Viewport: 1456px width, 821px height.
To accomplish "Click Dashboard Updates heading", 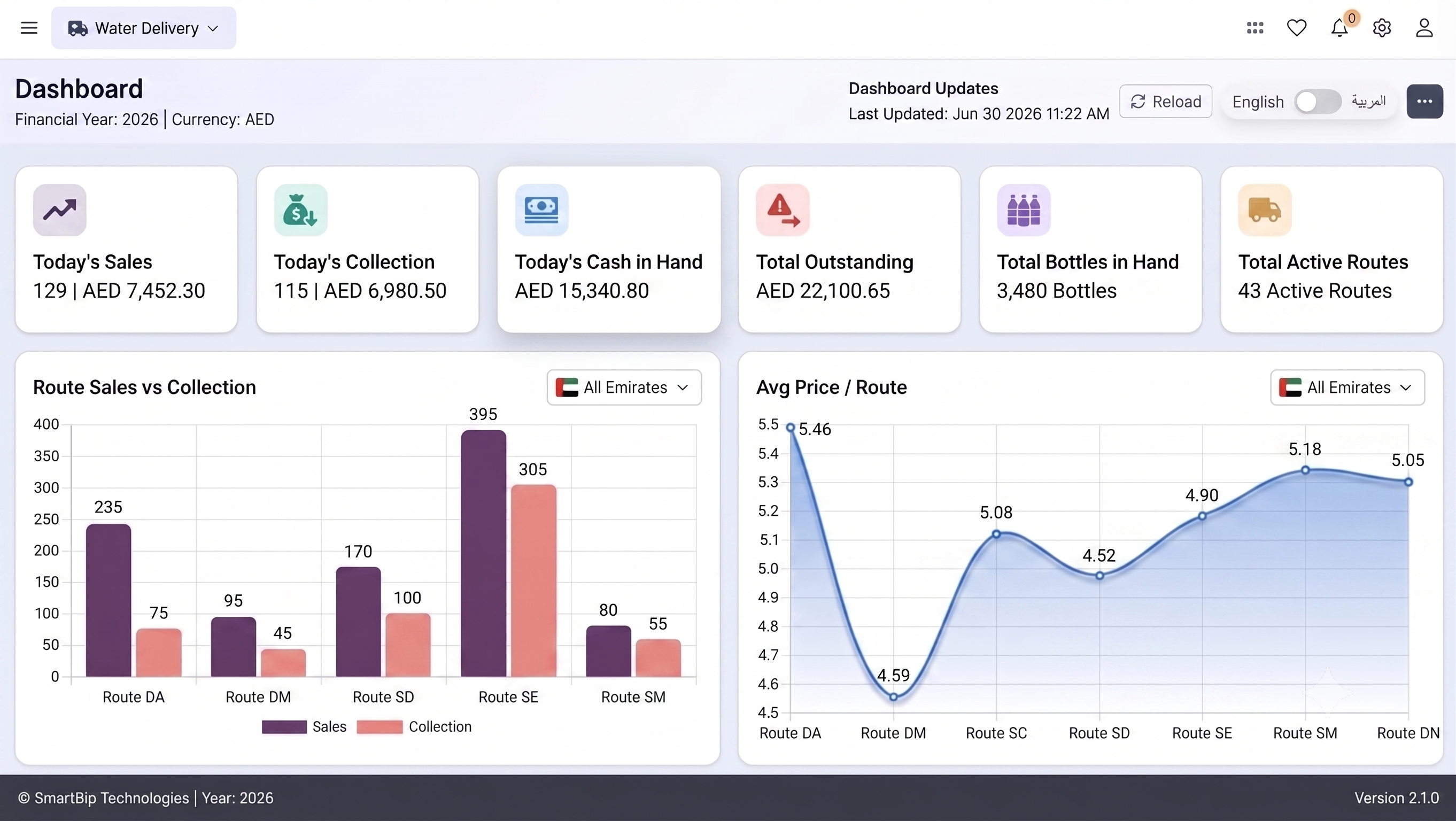I will 924,89.
